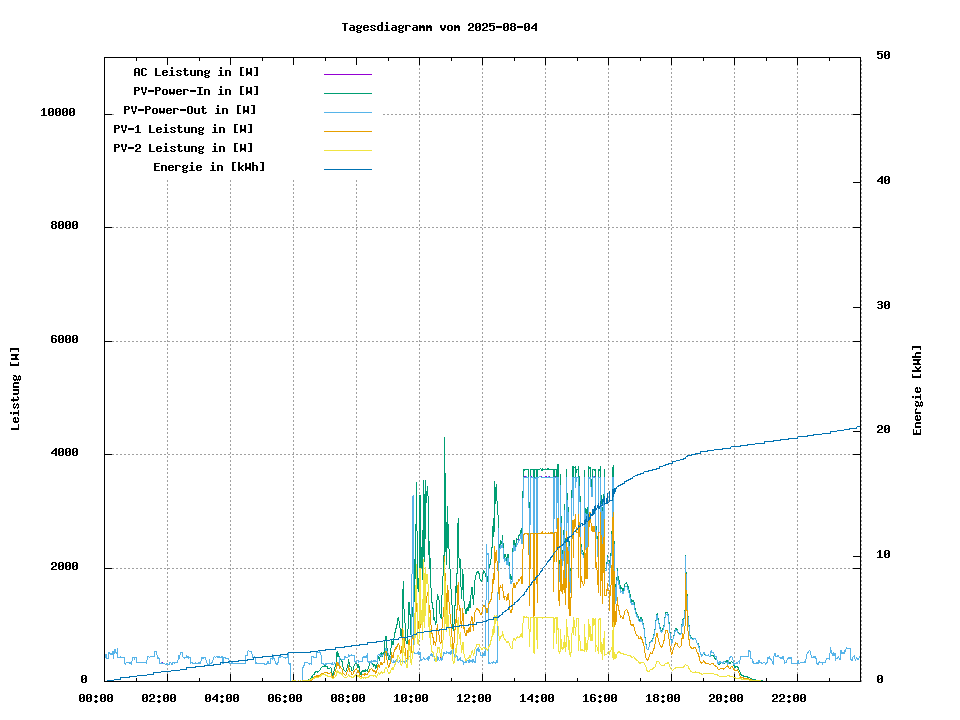The image size is (960, 720).
Task: Select the 50 value on the energy axis
Action: tap(883, 56)
